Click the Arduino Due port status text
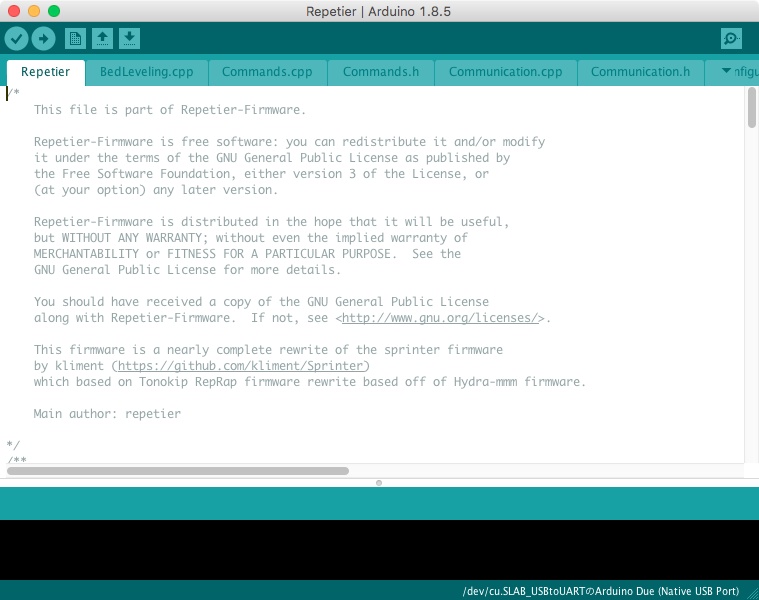Viewport: 759px width, 600px height. 600,591
